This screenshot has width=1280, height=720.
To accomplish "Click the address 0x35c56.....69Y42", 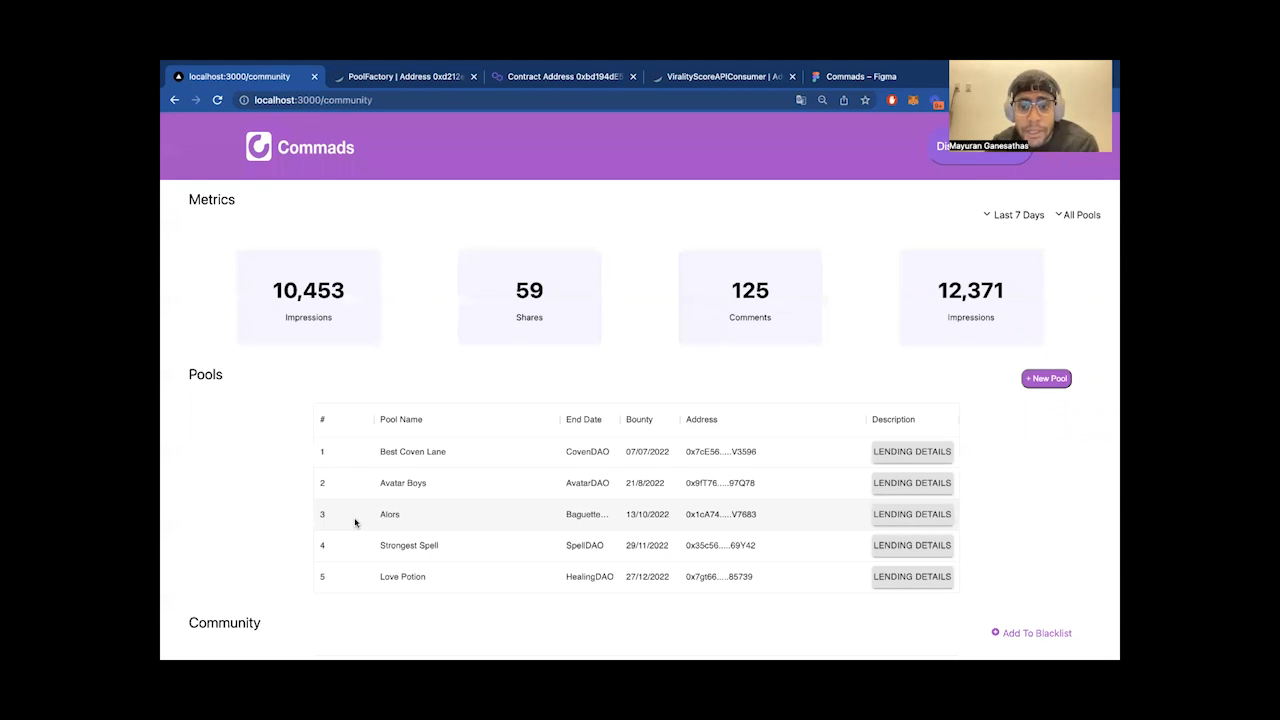I will [x=720, y=545].
